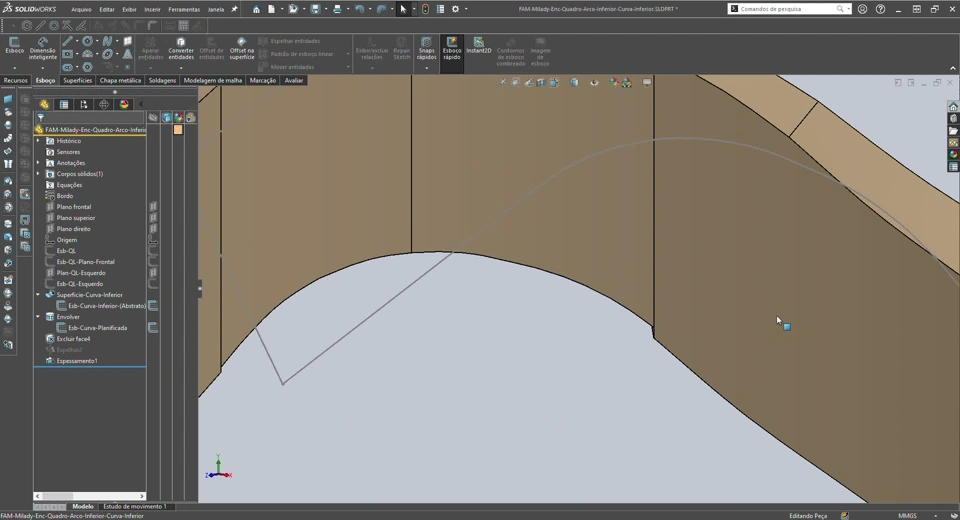Click the Estudo de movimento 1 tab

(134, 507)
